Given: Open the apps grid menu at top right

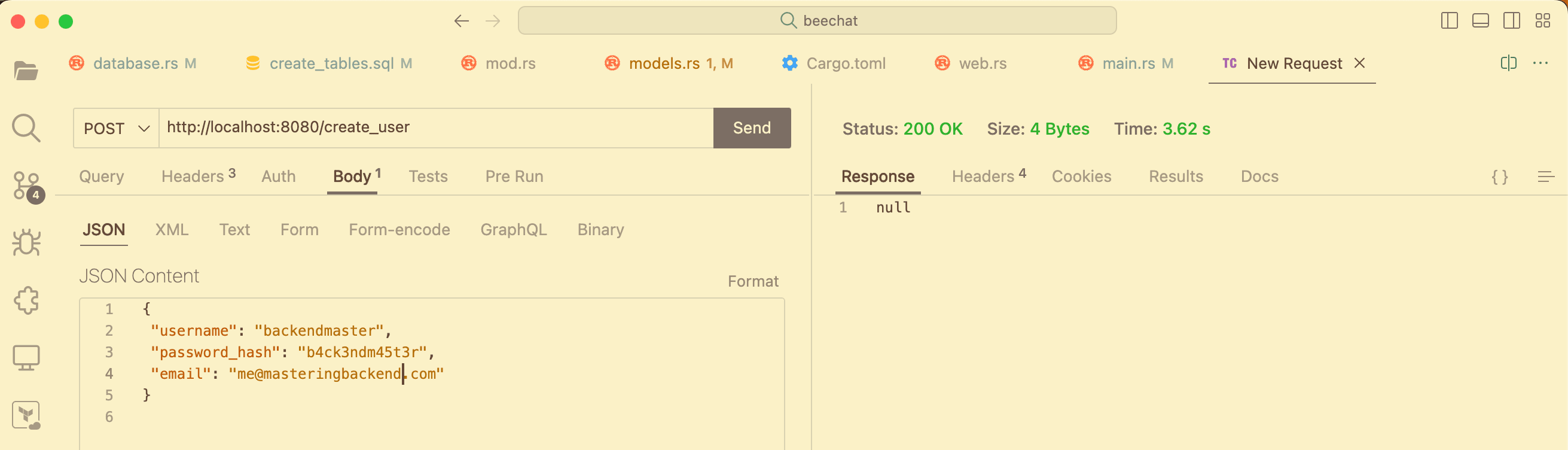Looking at the screenshot, I should (x=1543, y=20).
